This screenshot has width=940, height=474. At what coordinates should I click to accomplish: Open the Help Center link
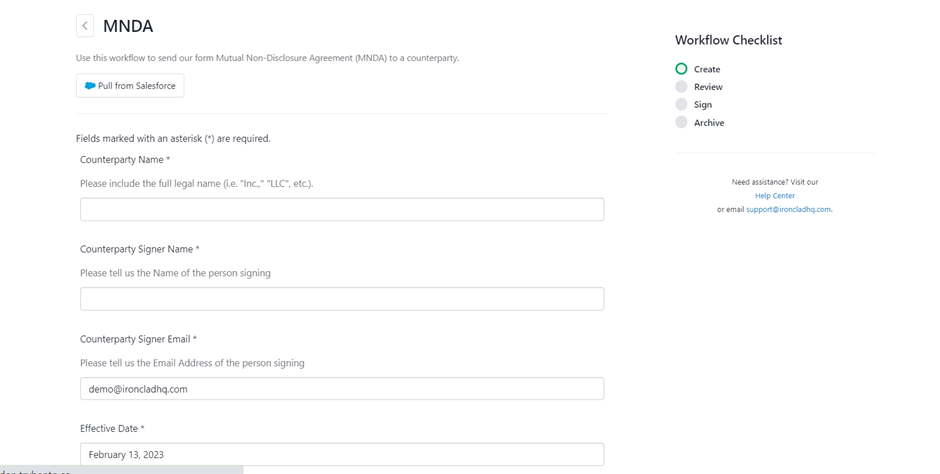click(775, 196)
